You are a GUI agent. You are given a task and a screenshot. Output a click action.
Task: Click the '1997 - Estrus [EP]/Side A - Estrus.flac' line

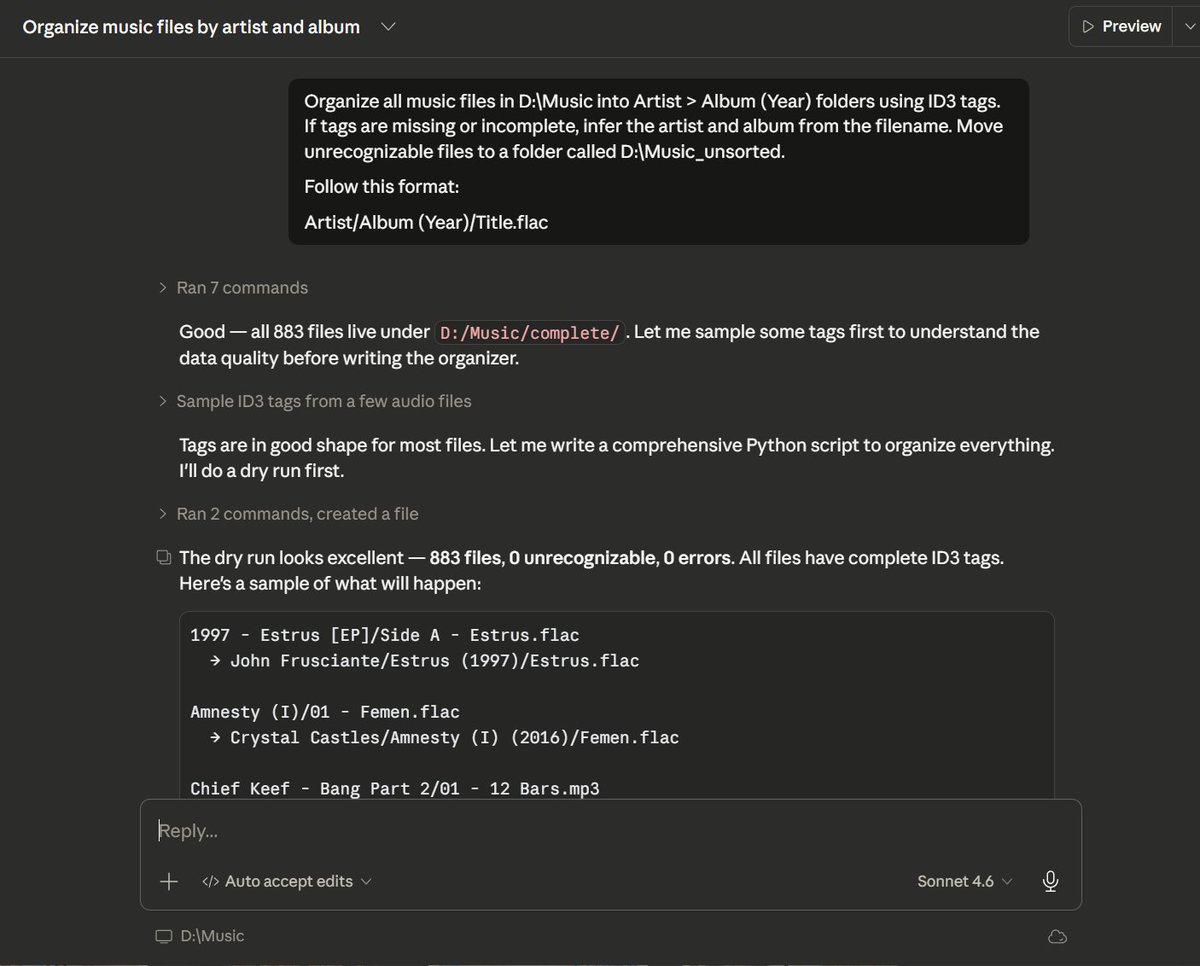[385, 635]
